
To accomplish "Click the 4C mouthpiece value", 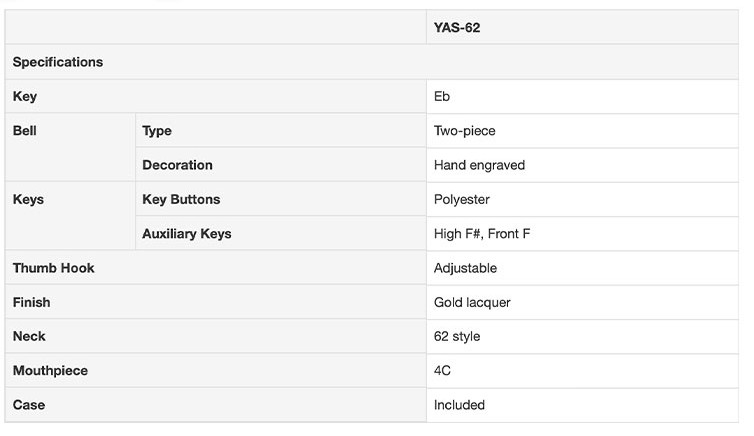I will click(443, 370).
